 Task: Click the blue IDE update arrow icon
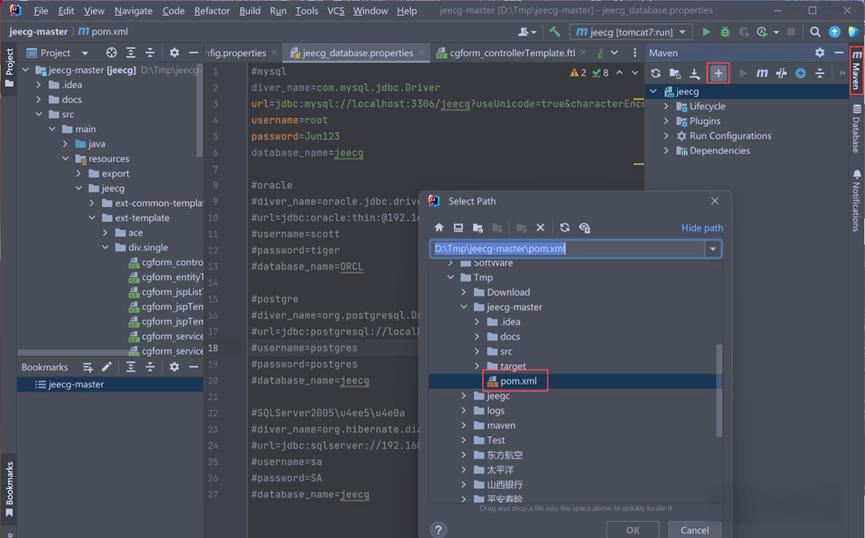coord(835,32)
